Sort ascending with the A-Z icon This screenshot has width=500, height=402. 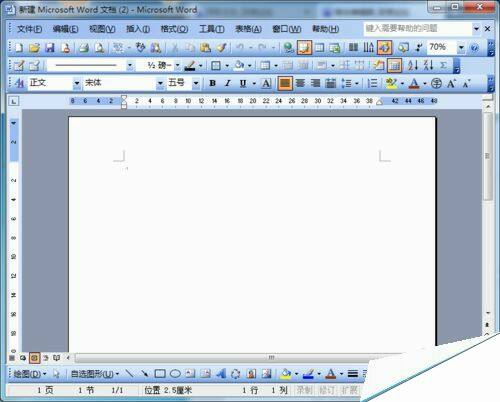coord(412,65)
